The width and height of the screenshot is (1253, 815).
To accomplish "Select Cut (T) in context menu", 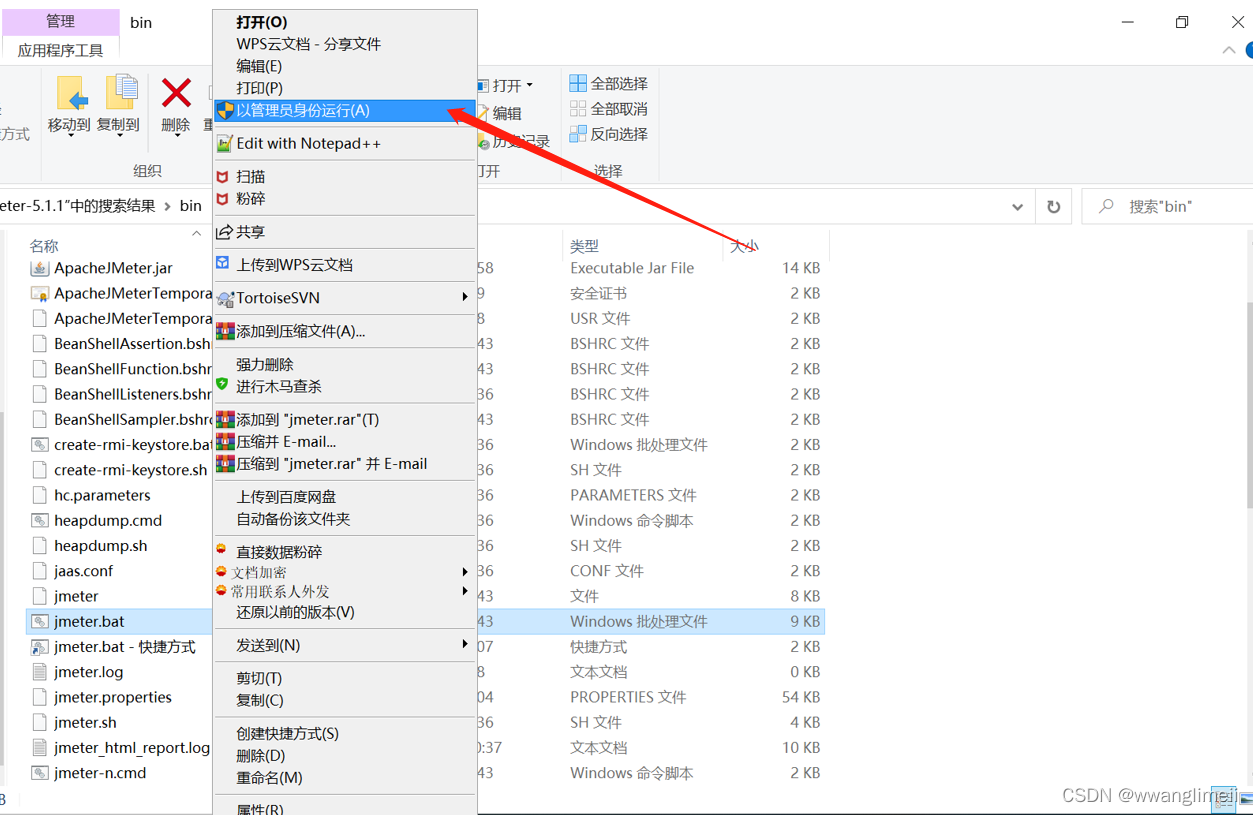I will coord(259,678).
